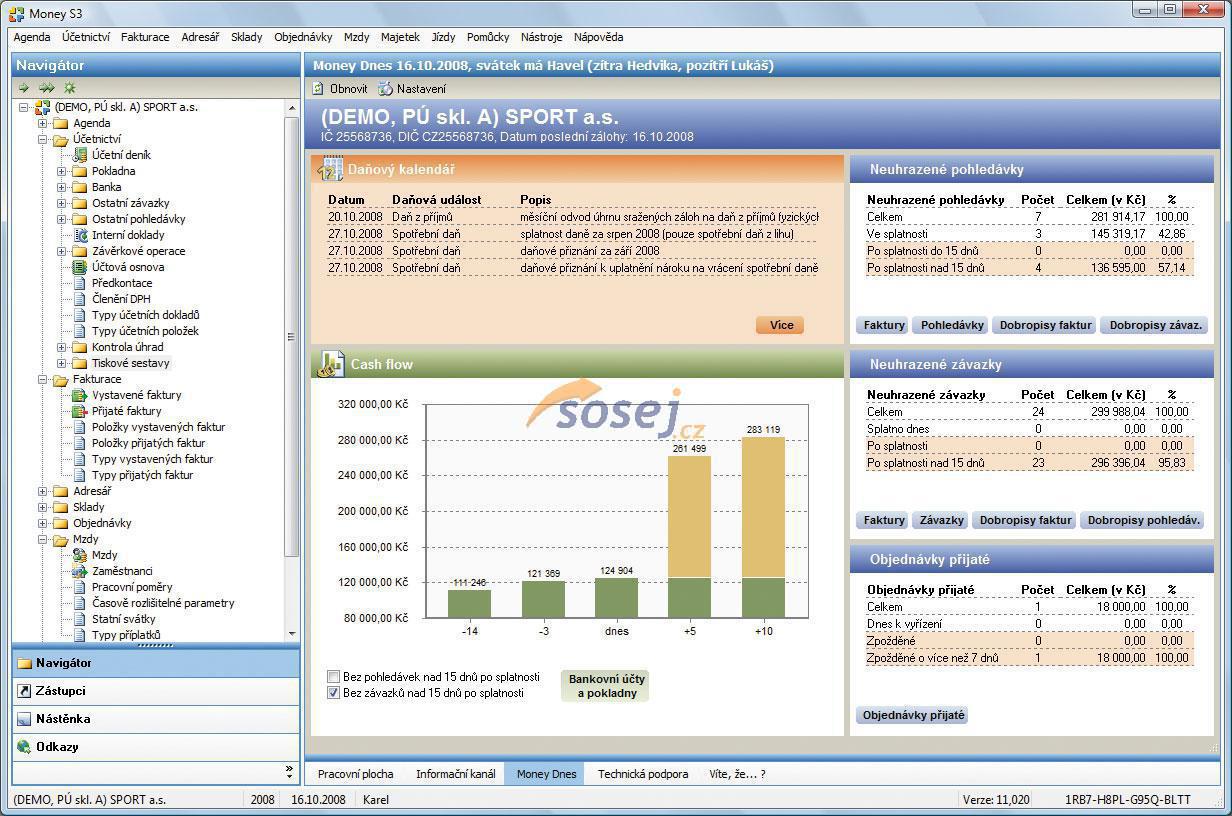
Task: Select Statní svátky document icon
Action: pyautogui.click(x=80, y=619)
